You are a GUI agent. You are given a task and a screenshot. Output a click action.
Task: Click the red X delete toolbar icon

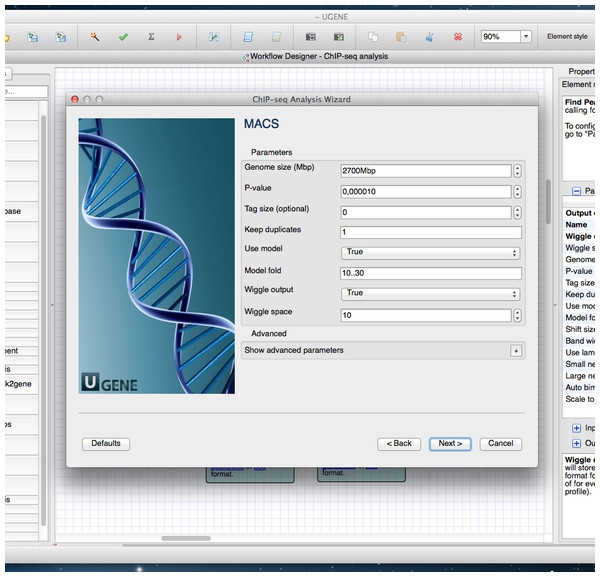coord(458,37)
